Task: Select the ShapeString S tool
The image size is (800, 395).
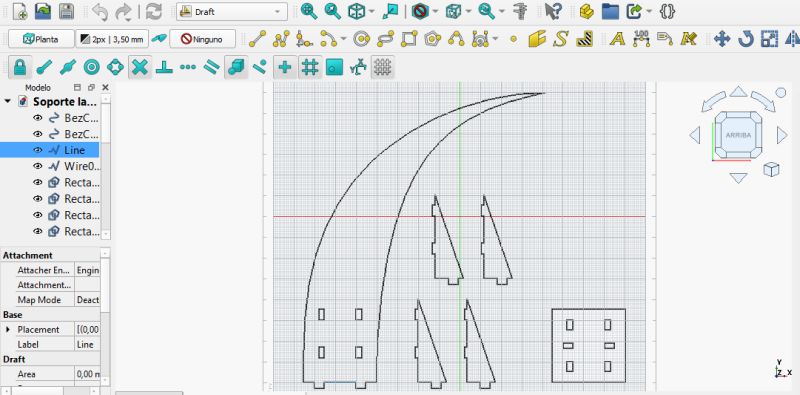Action: [561, 39]
